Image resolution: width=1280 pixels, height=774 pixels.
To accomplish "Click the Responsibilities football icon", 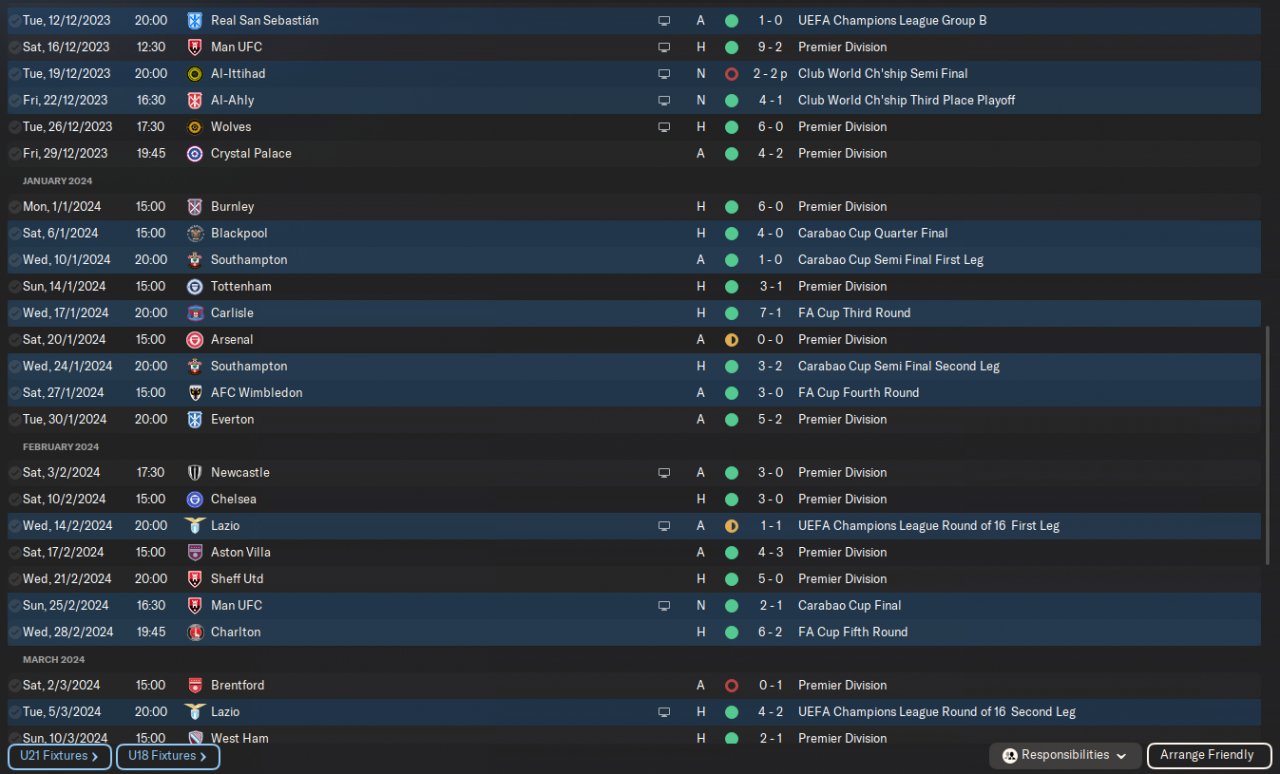I will pyautogui.click(x=1010, y=756).
